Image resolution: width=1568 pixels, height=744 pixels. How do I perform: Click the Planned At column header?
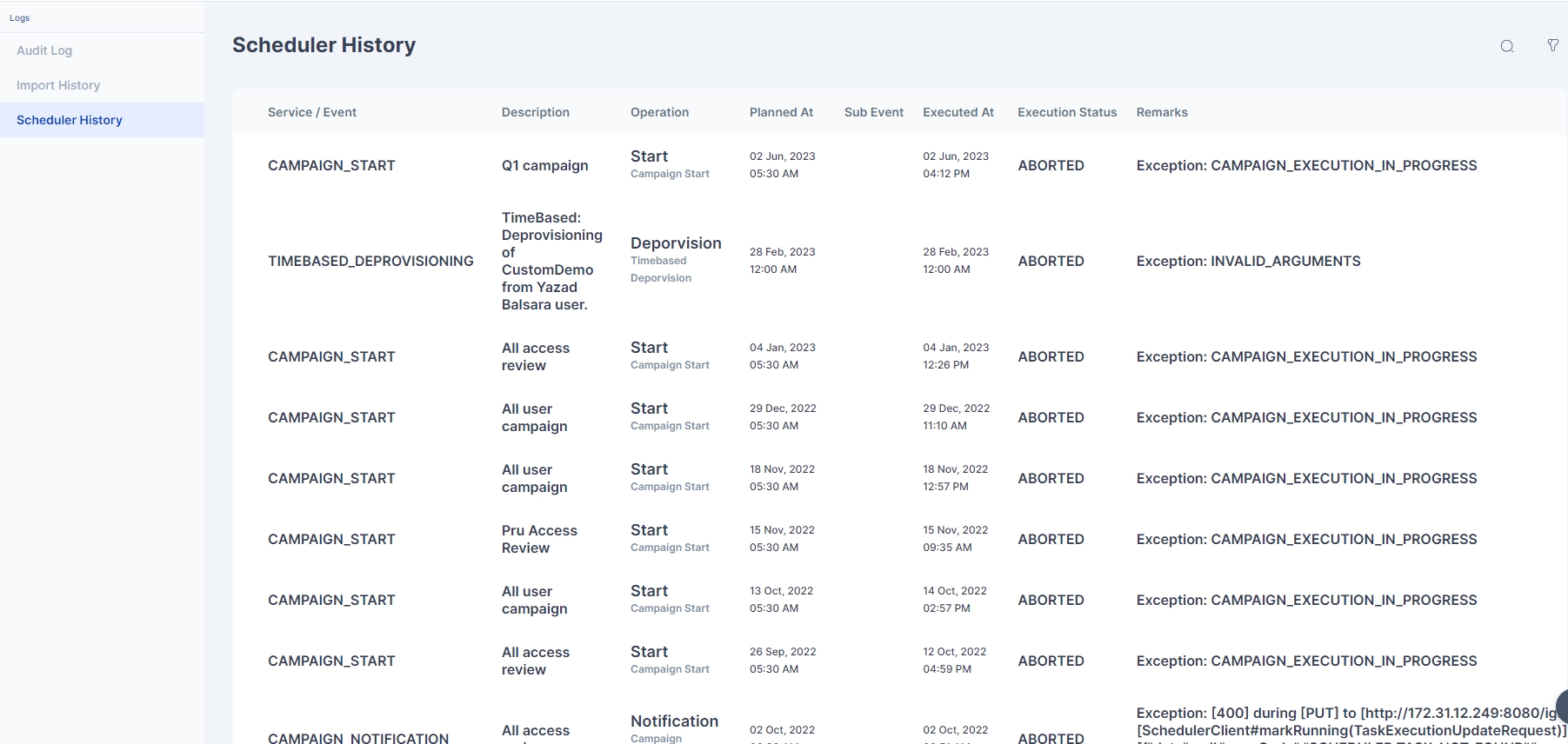pos(781,112)
